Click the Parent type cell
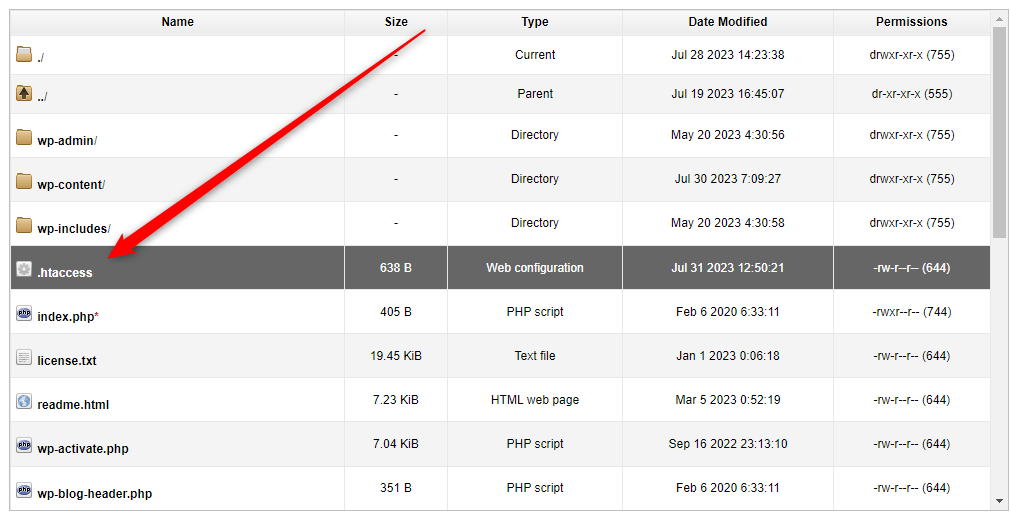Screen dimensions: 1010x519 [x=535, y=93]
